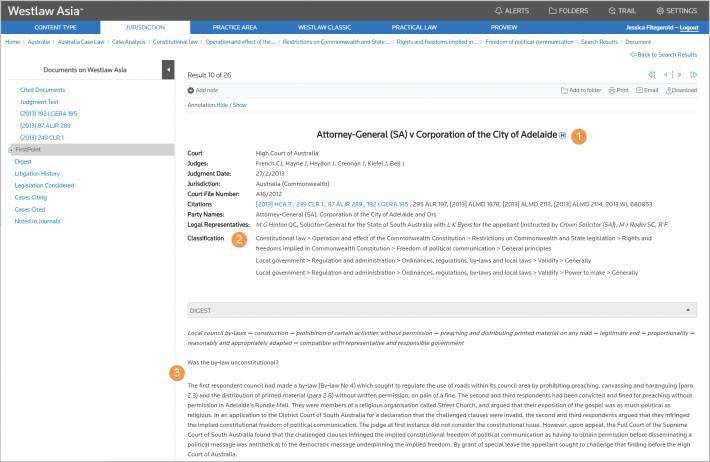Open Cases Citing in sidebar
Screen dimensions: 710x462
tap(31, 197)
